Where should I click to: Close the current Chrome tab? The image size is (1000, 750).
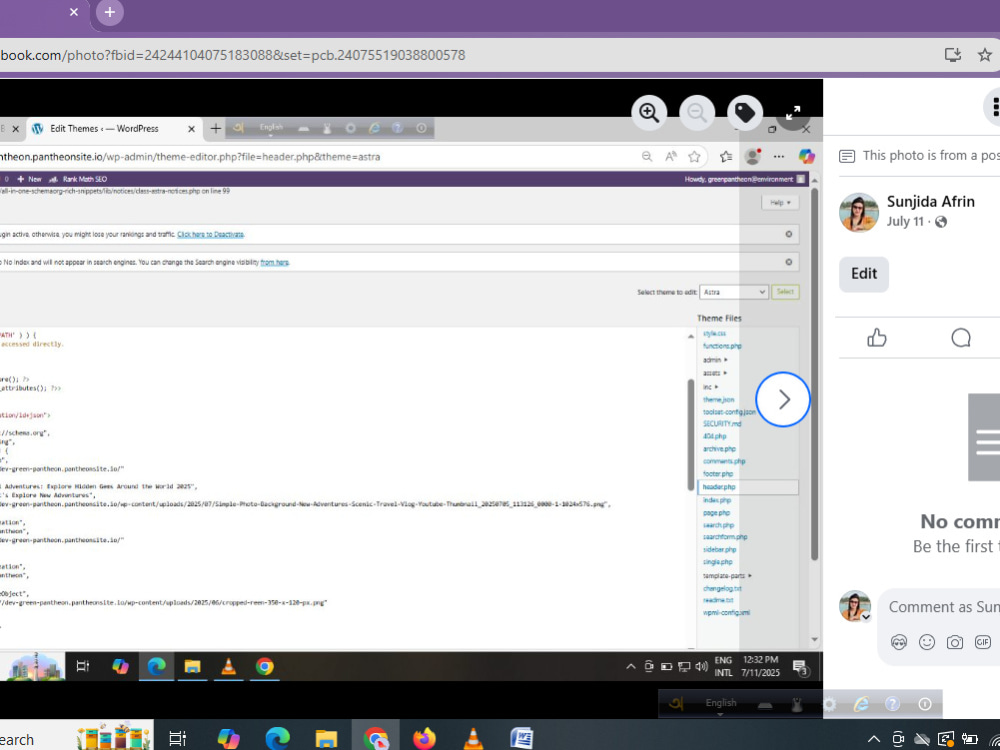click(74, 12)
